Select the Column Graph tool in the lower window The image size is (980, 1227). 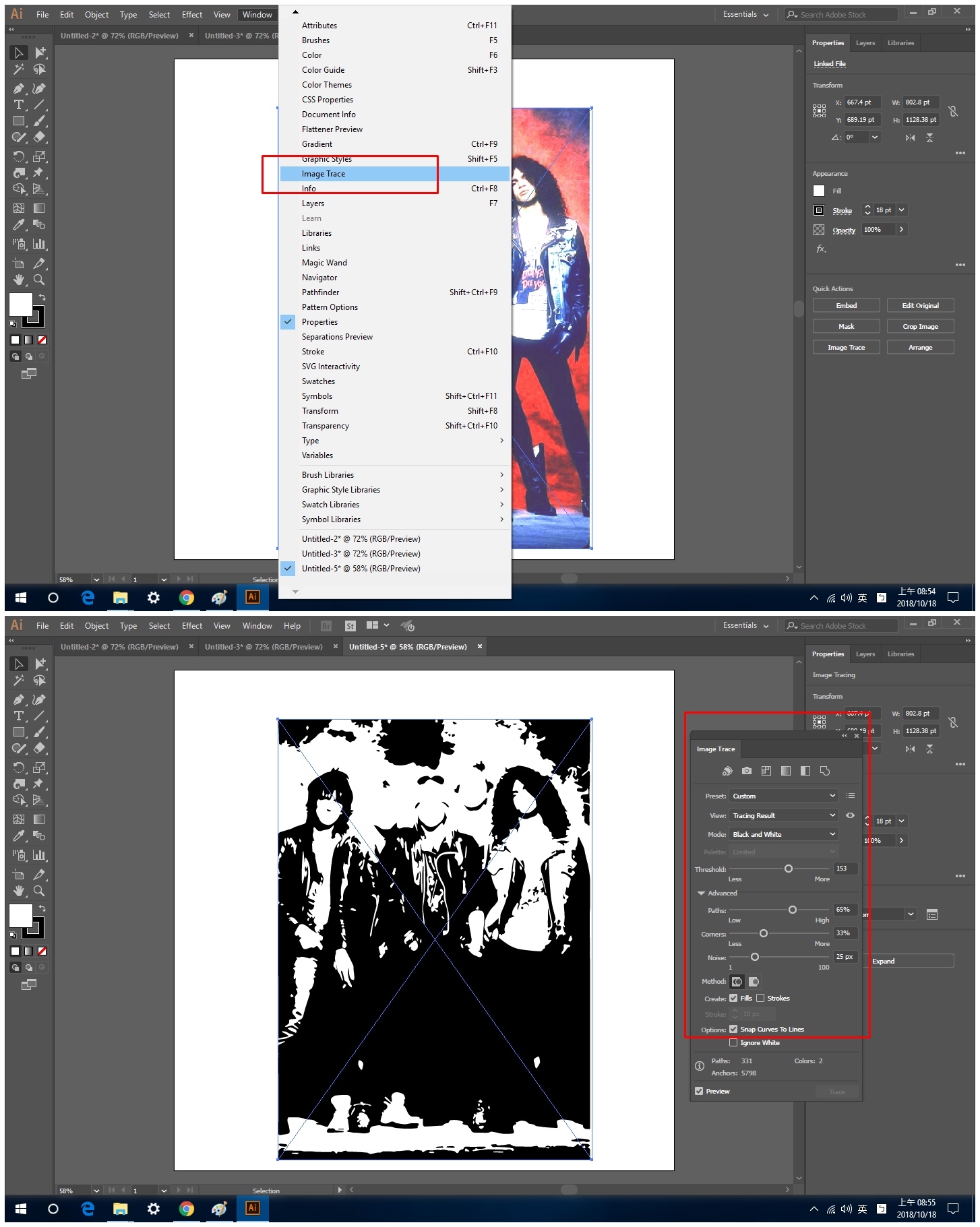tap(39, 855)
